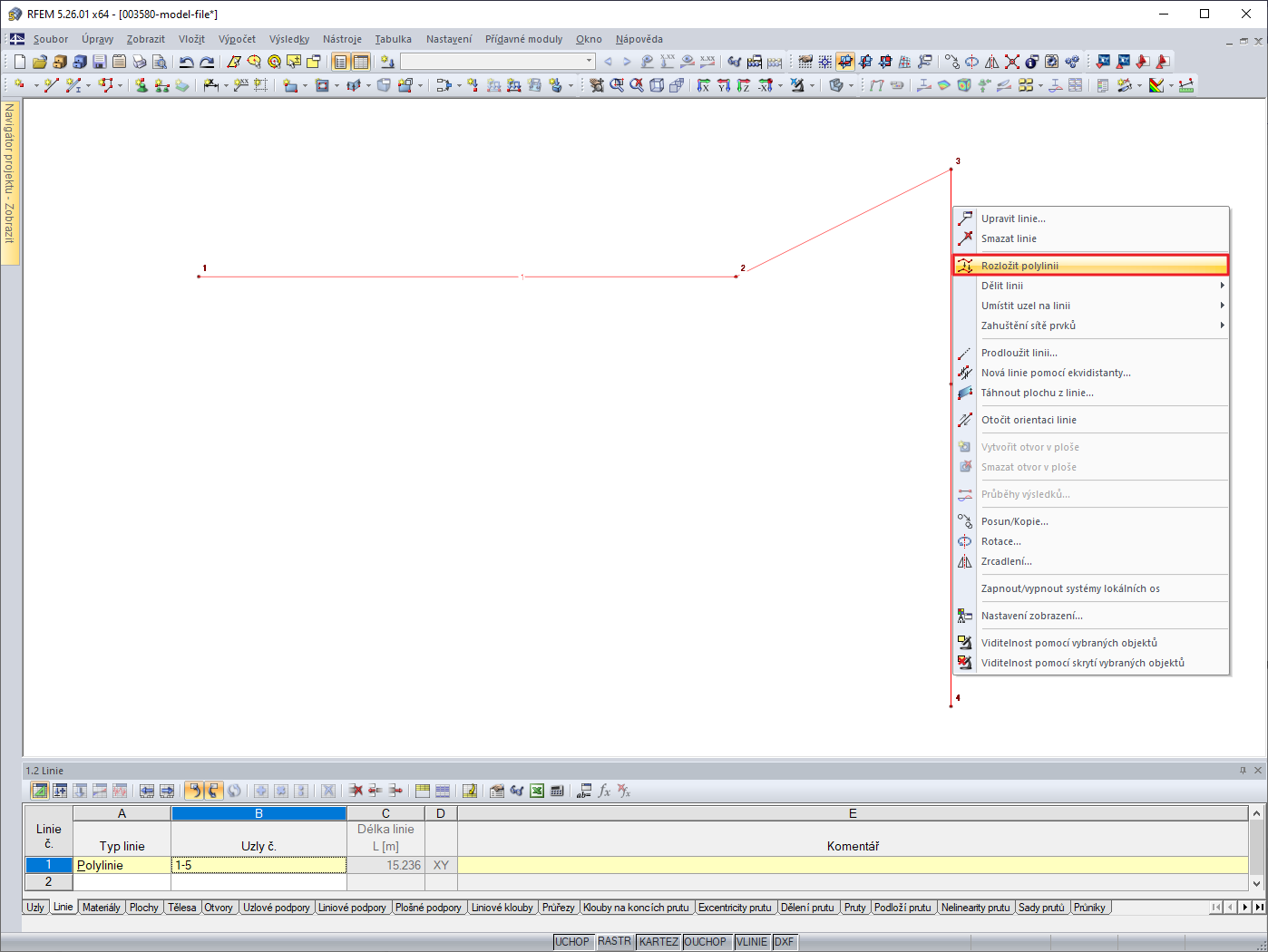The width and height of the screenshot is (1268, 952).
Task: Click Prodloužit linii... in context menu
Action: click(x=1090, y=353)
